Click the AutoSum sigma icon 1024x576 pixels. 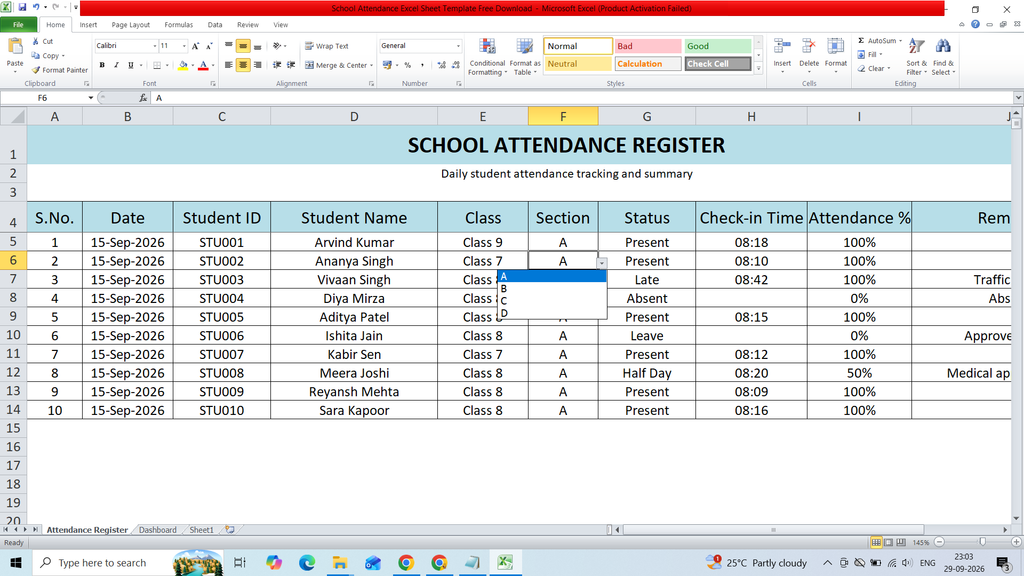pos(861,40)
